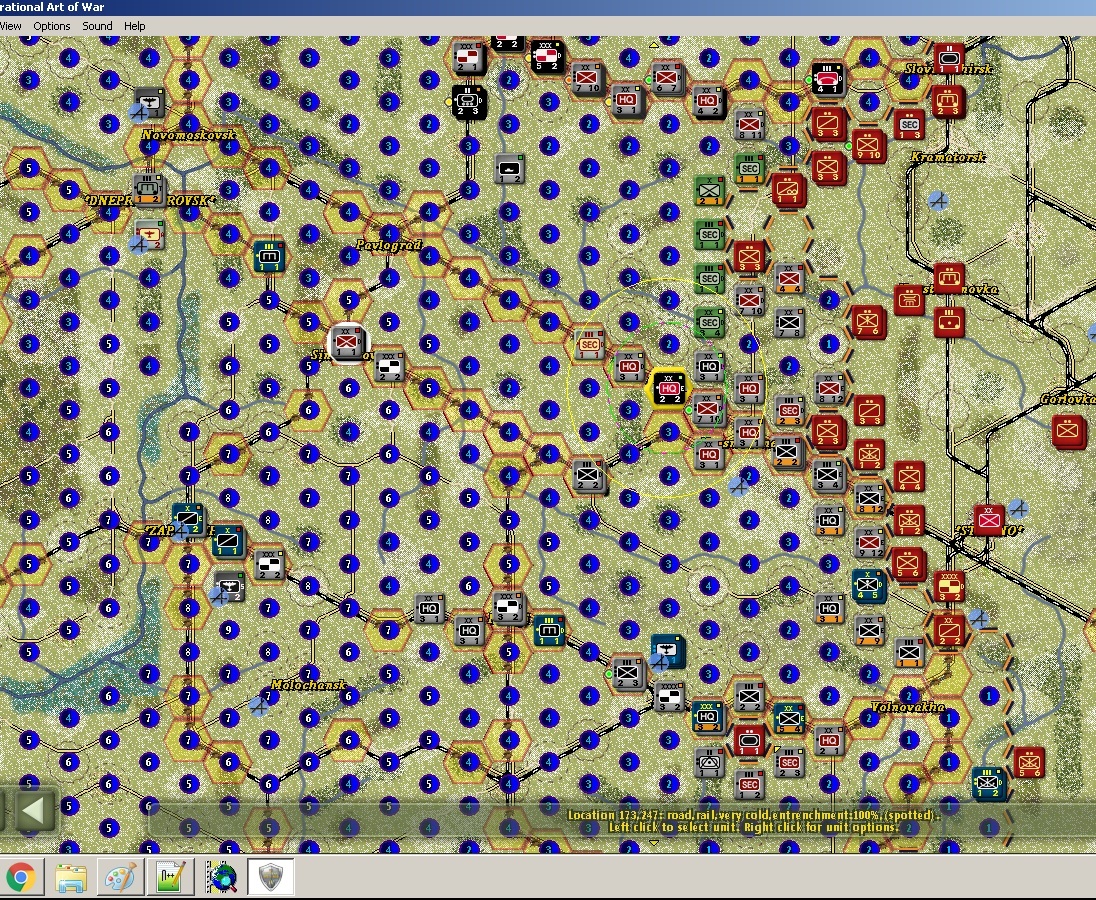
Task: Select the red motorized counter 1-1 with brackets
Action: click(x=789, y=190)
